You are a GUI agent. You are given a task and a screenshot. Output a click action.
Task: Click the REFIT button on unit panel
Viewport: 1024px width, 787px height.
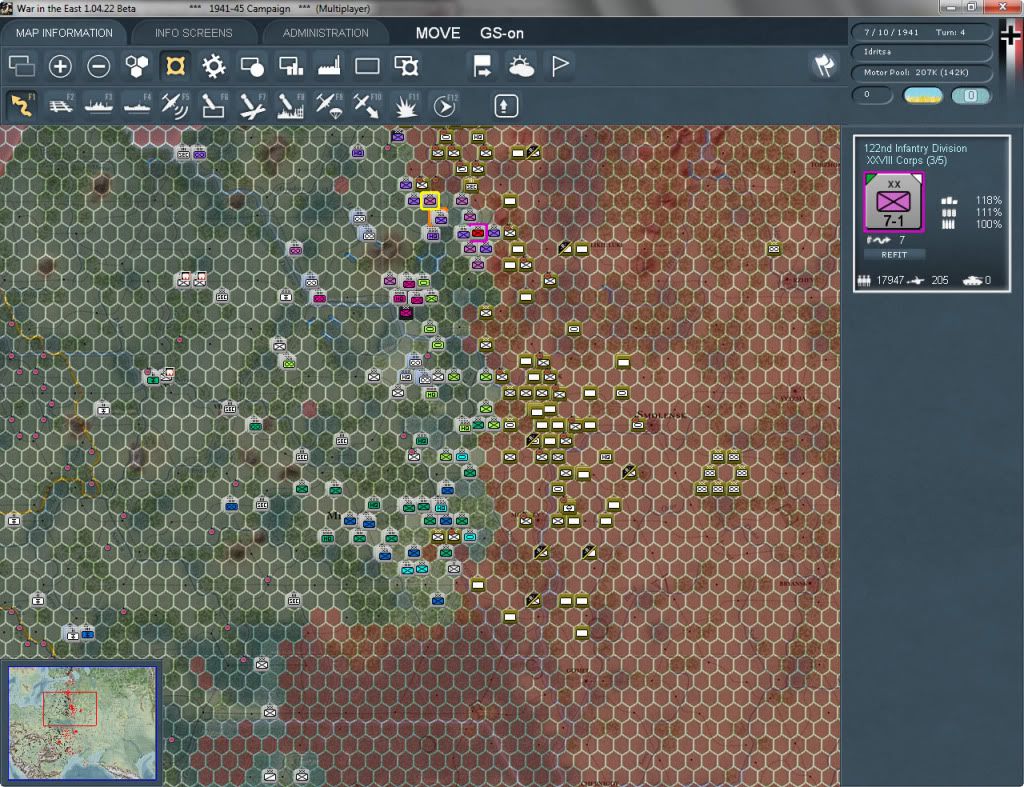click(x=893, y=255)
